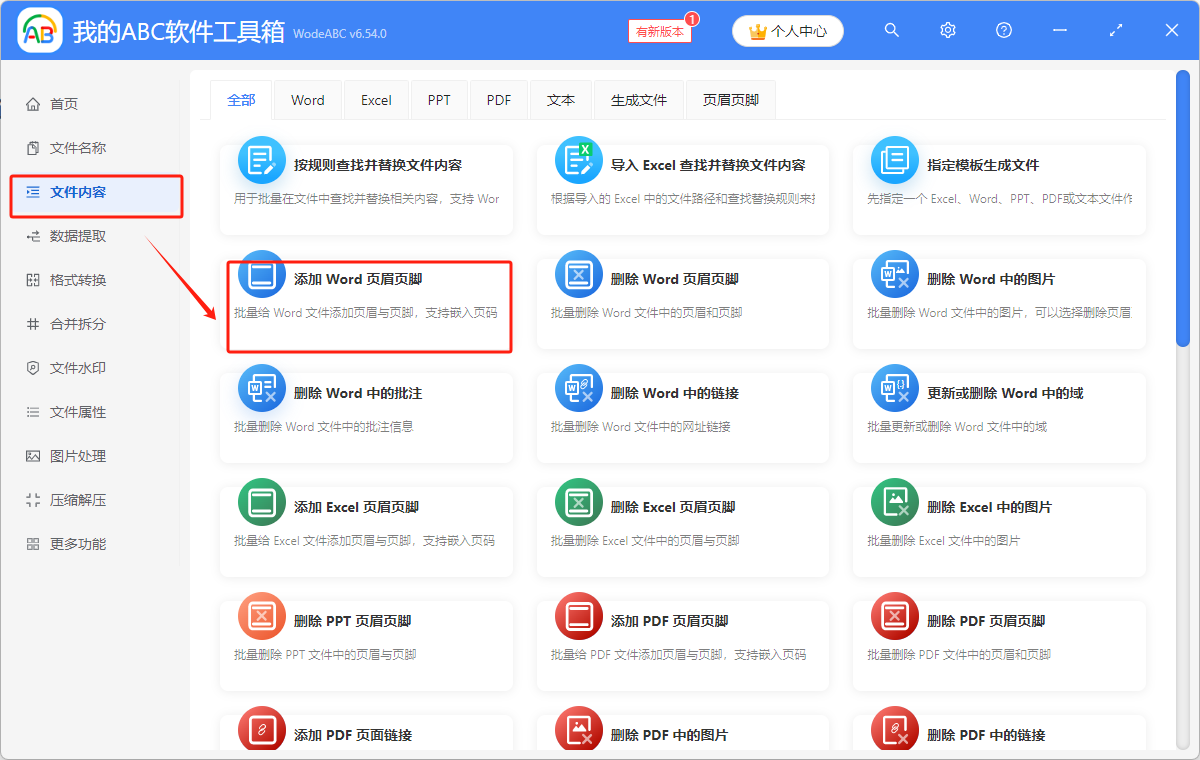
Task: Open the 添加 Word 页眉页脚 icon
Action: tap(262, 275)
